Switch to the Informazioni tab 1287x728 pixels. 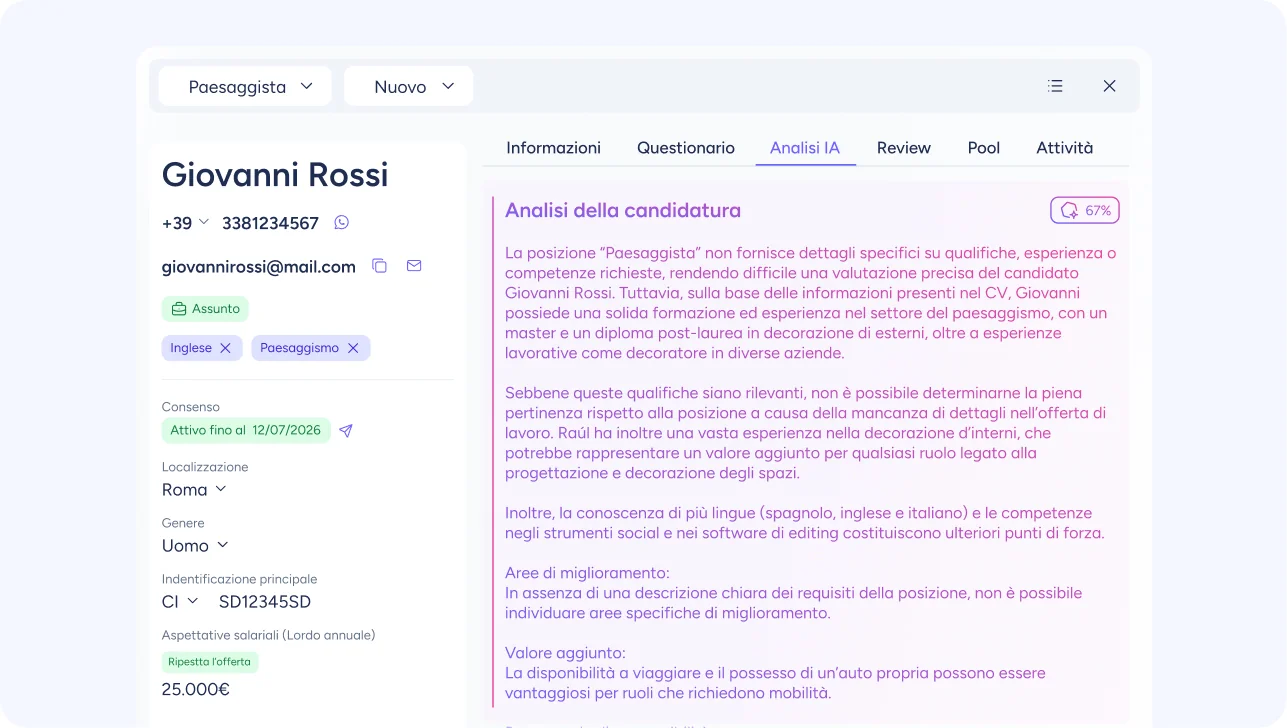(553, 148)
